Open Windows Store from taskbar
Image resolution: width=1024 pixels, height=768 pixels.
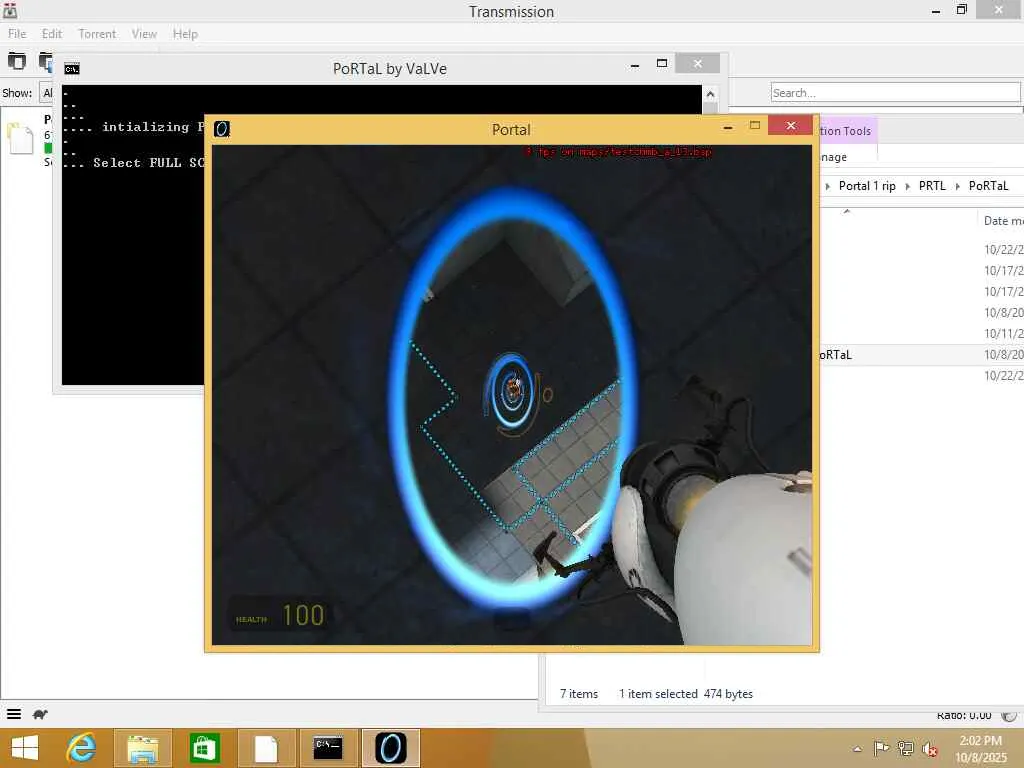coord(204,748)
